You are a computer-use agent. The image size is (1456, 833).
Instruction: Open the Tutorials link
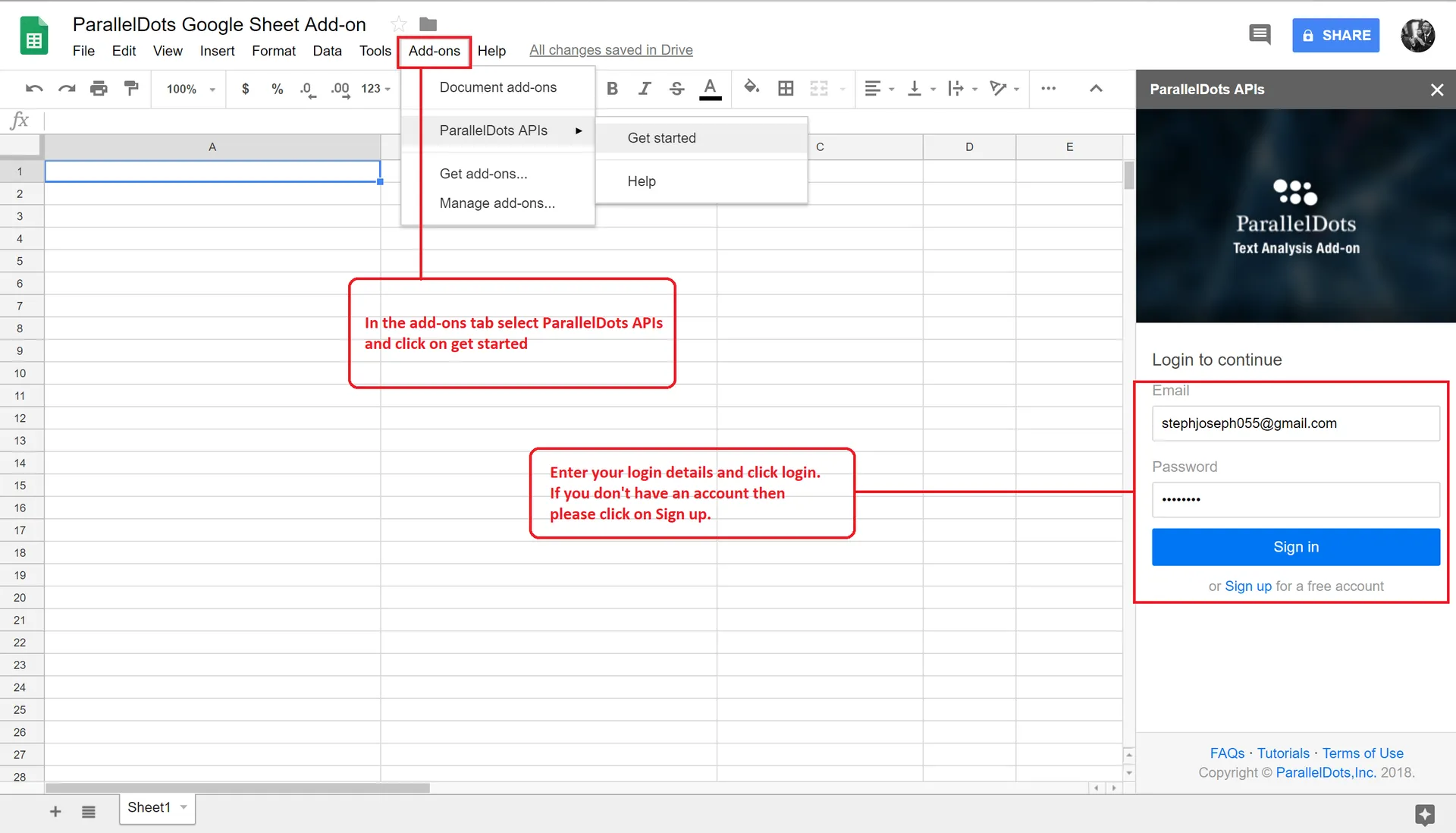tap(1283, 753)
